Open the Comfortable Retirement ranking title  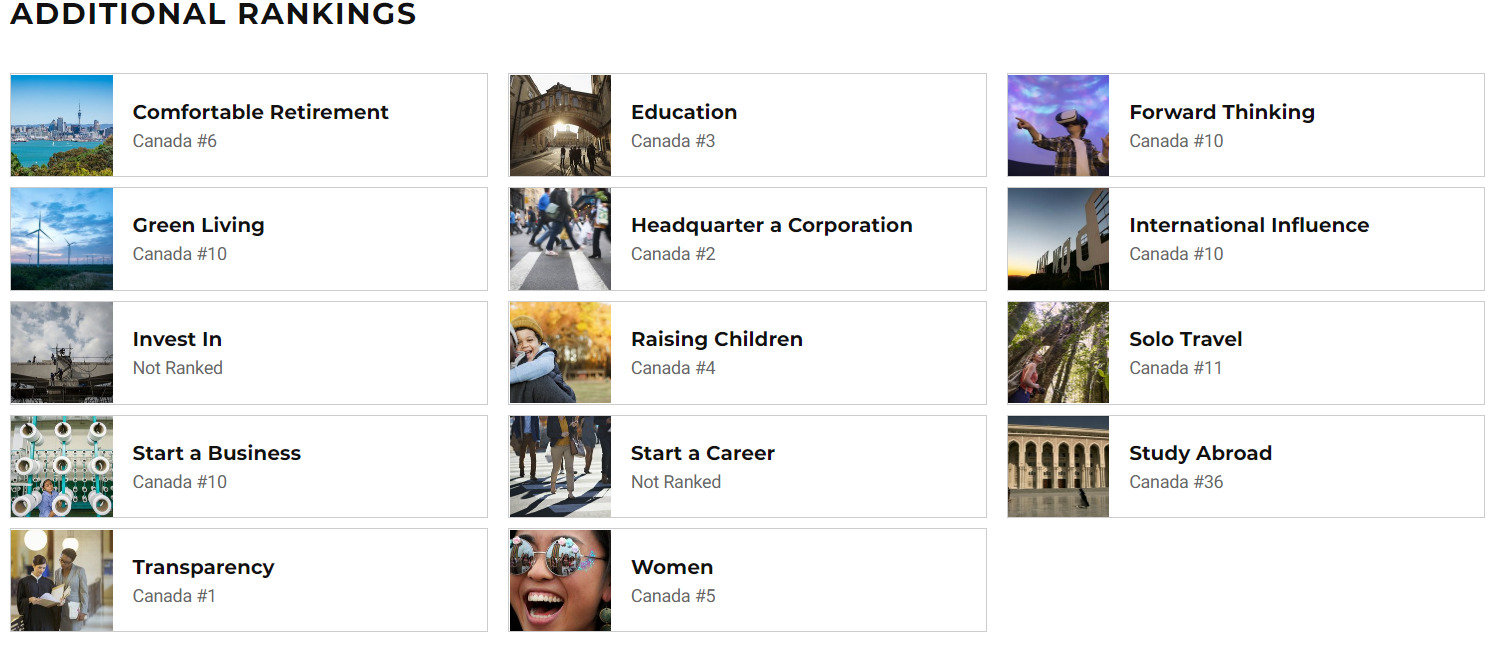(260, 112)
